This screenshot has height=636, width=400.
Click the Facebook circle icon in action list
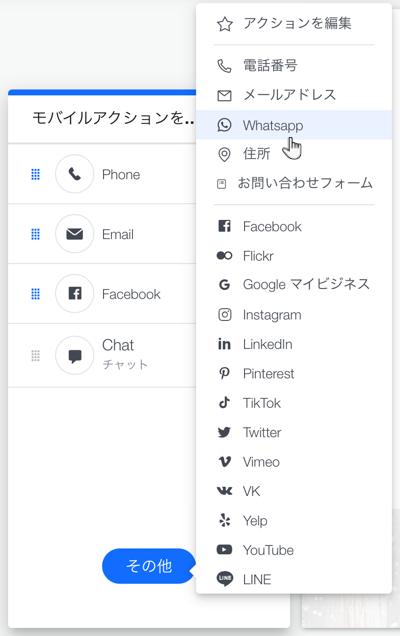[x=75, y=293]
